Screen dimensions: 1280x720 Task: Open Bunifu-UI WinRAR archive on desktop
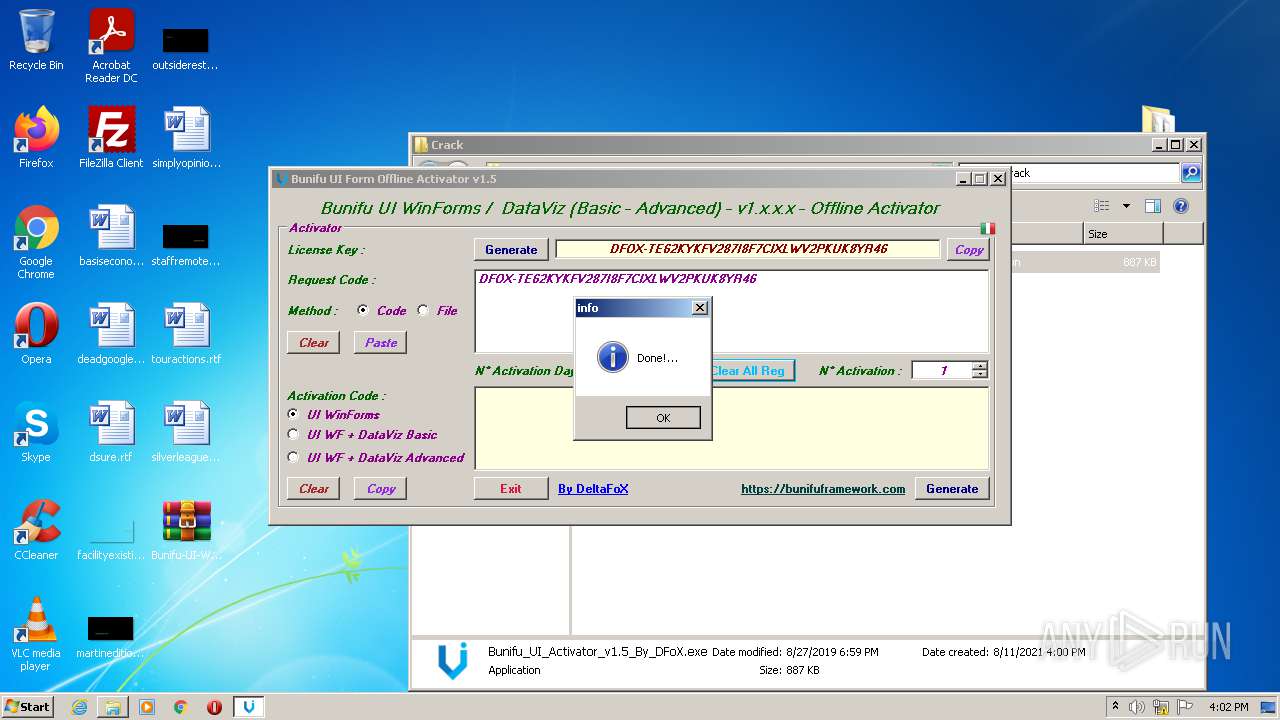click(186, 530)
